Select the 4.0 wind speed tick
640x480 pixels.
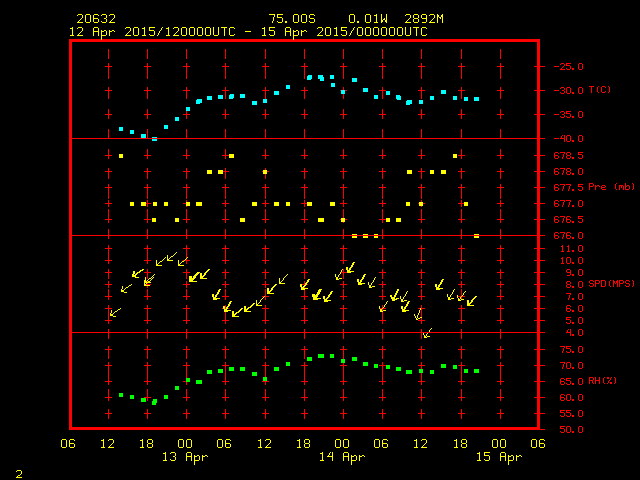click(x=575, y=333)
